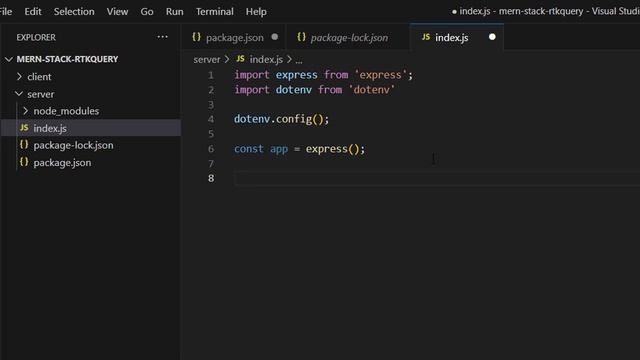Open the Run menu
This screenshot has width=640, height=360.
click(x=174, y=11)
